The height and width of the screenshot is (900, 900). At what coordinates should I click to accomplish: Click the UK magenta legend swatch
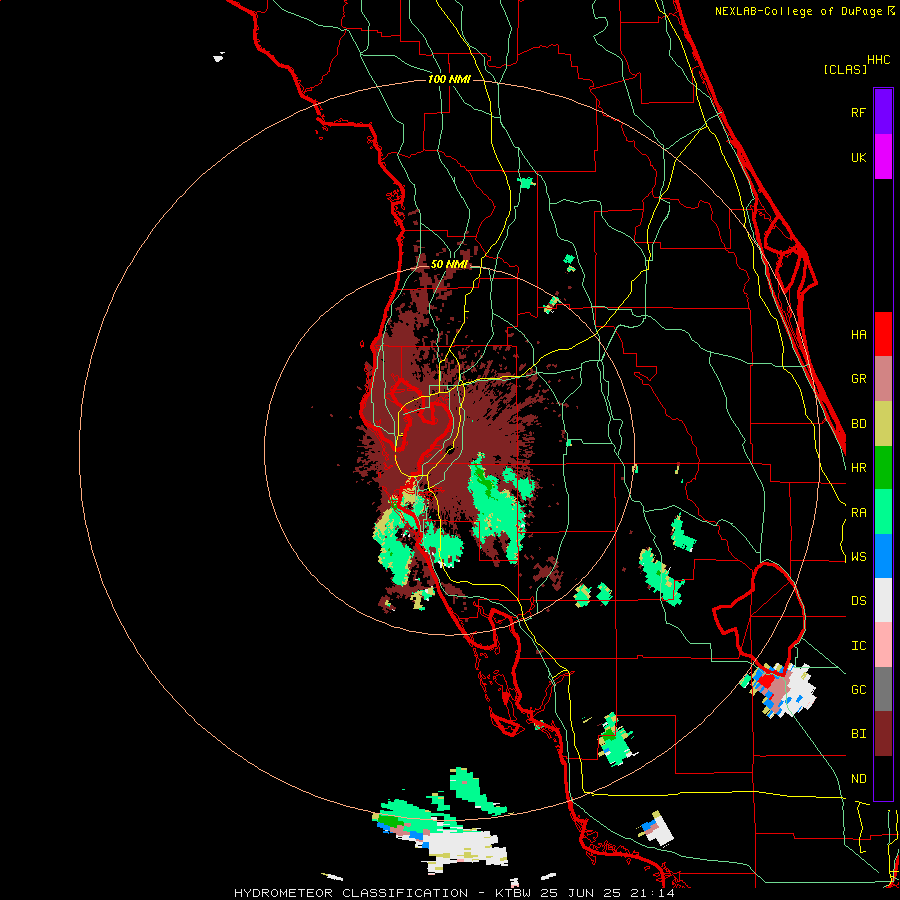pyautogui.click(x=883, y=156)
